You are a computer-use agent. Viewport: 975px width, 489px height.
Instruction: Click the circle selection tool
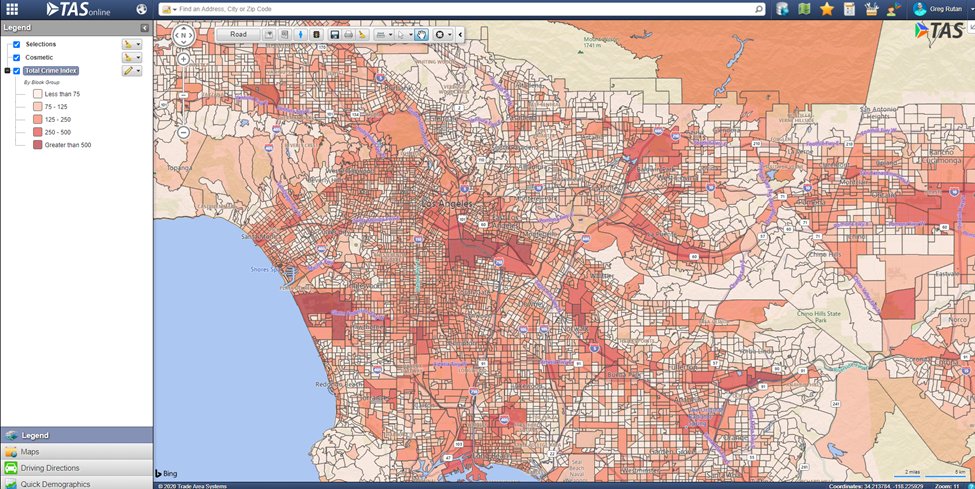click(440, 35)
